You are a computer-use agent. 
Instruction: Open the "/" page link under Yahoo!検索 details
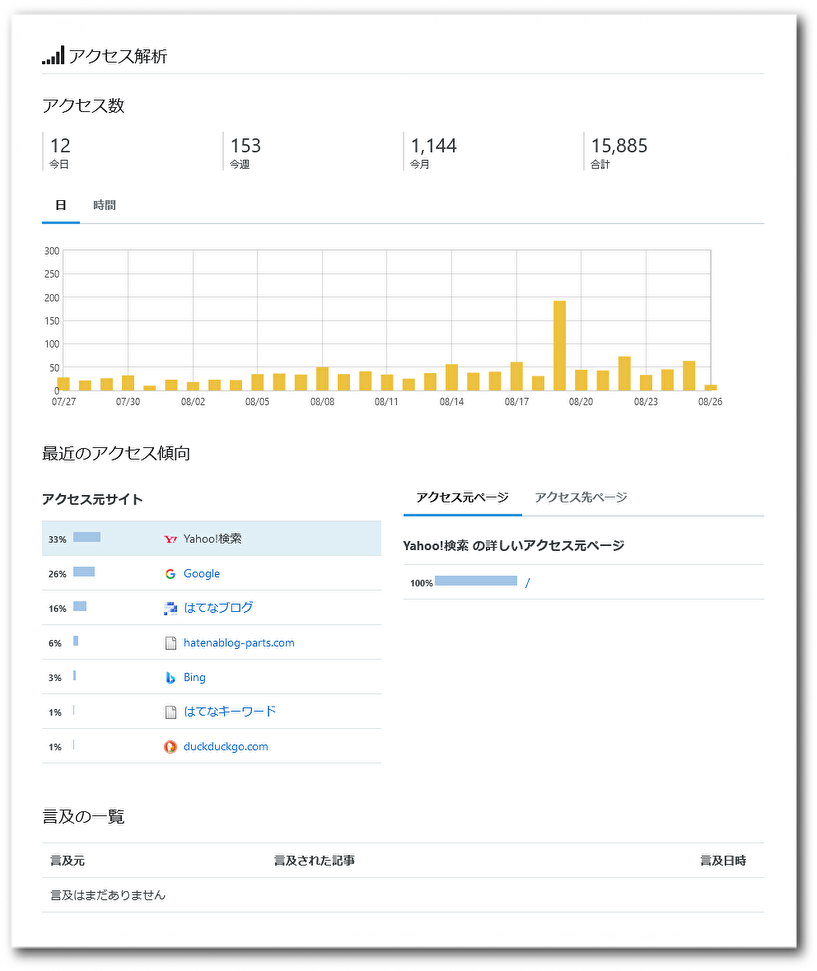[x=527, y=580]
